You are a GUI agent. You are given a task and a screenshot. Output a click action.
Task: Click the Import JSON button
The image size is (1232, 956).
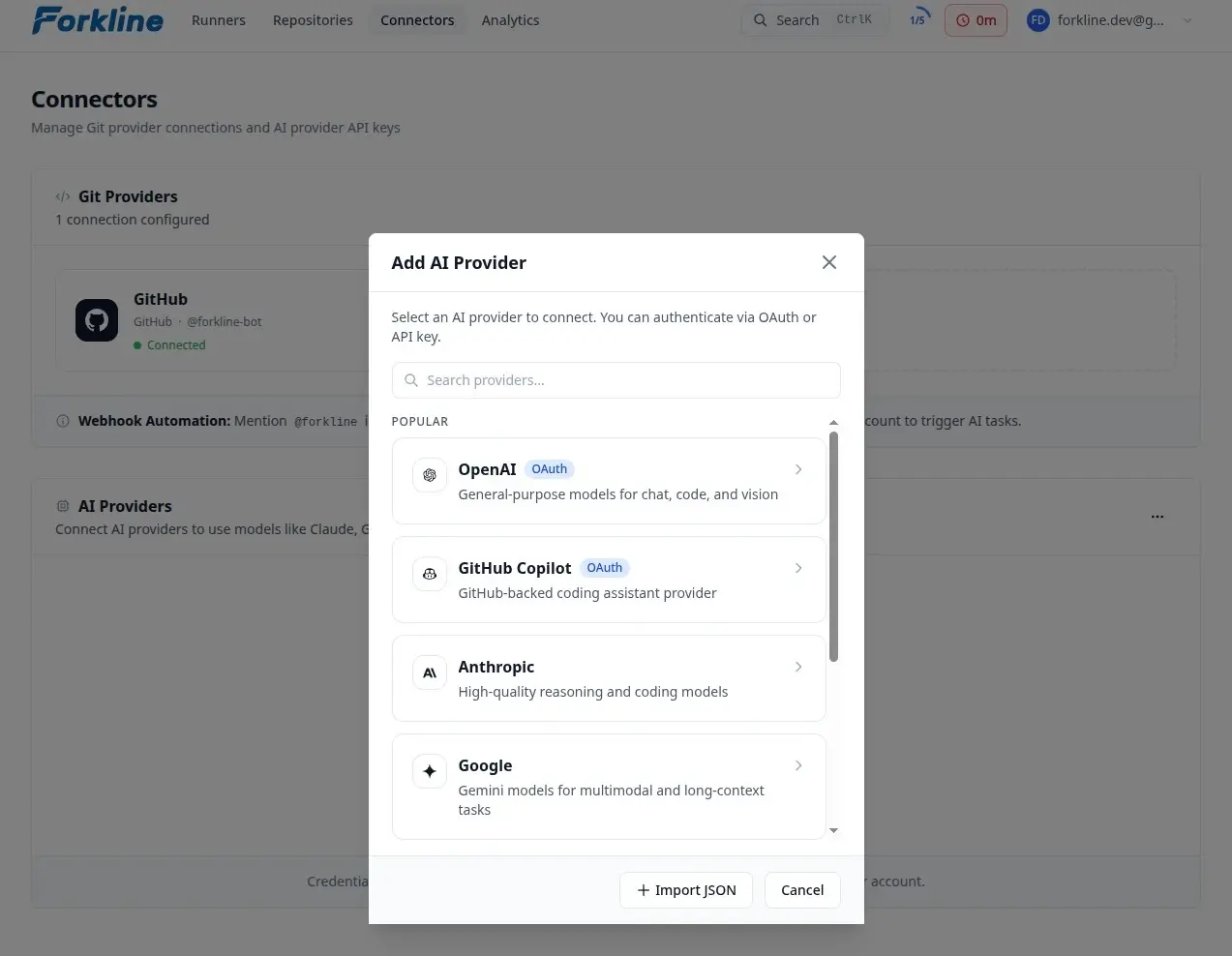point(686,890)
